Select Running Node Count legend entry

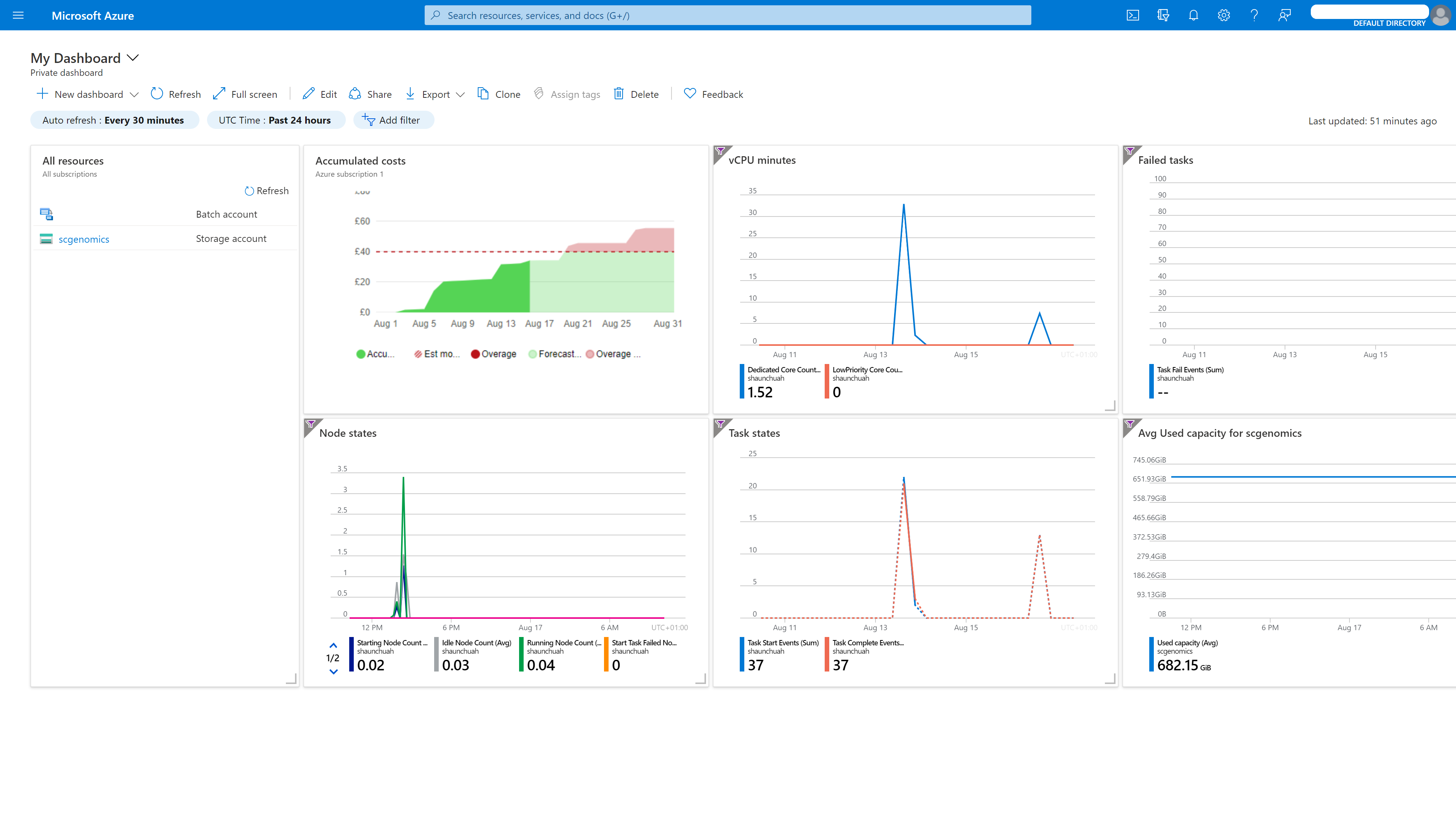[x=561, y=654]
